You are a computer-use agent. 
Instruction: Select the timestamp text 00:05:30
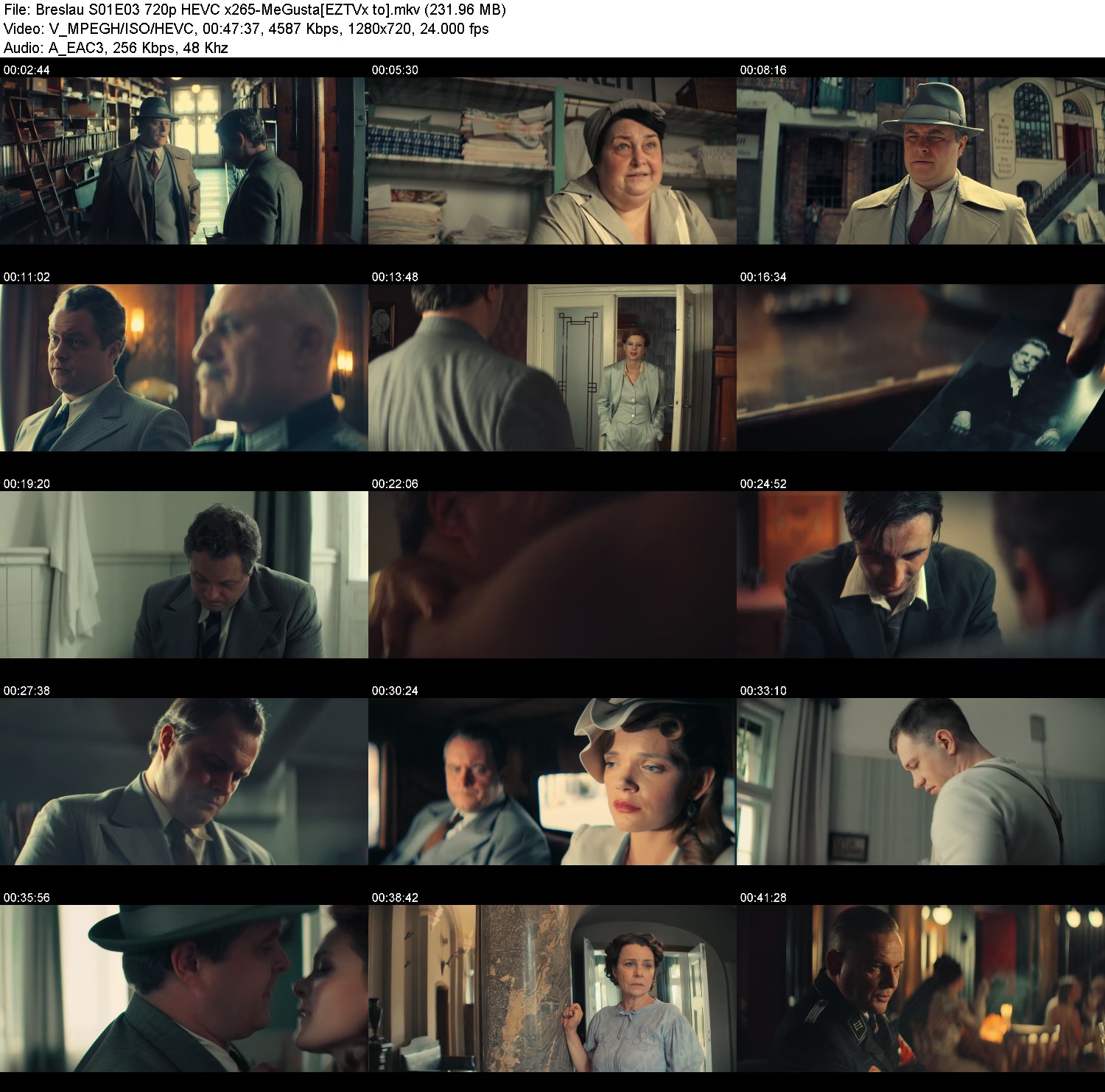[395, 70]
